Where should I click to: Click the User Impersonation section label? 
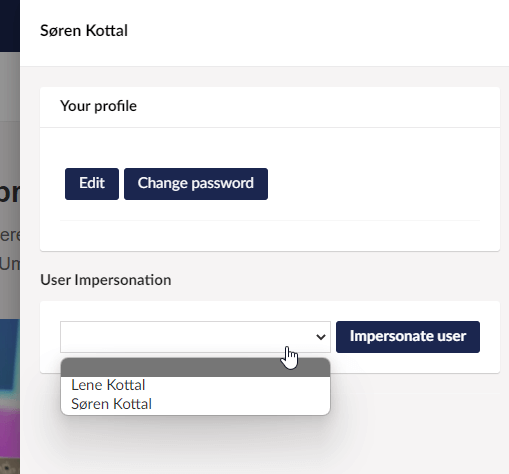[106, 280]
